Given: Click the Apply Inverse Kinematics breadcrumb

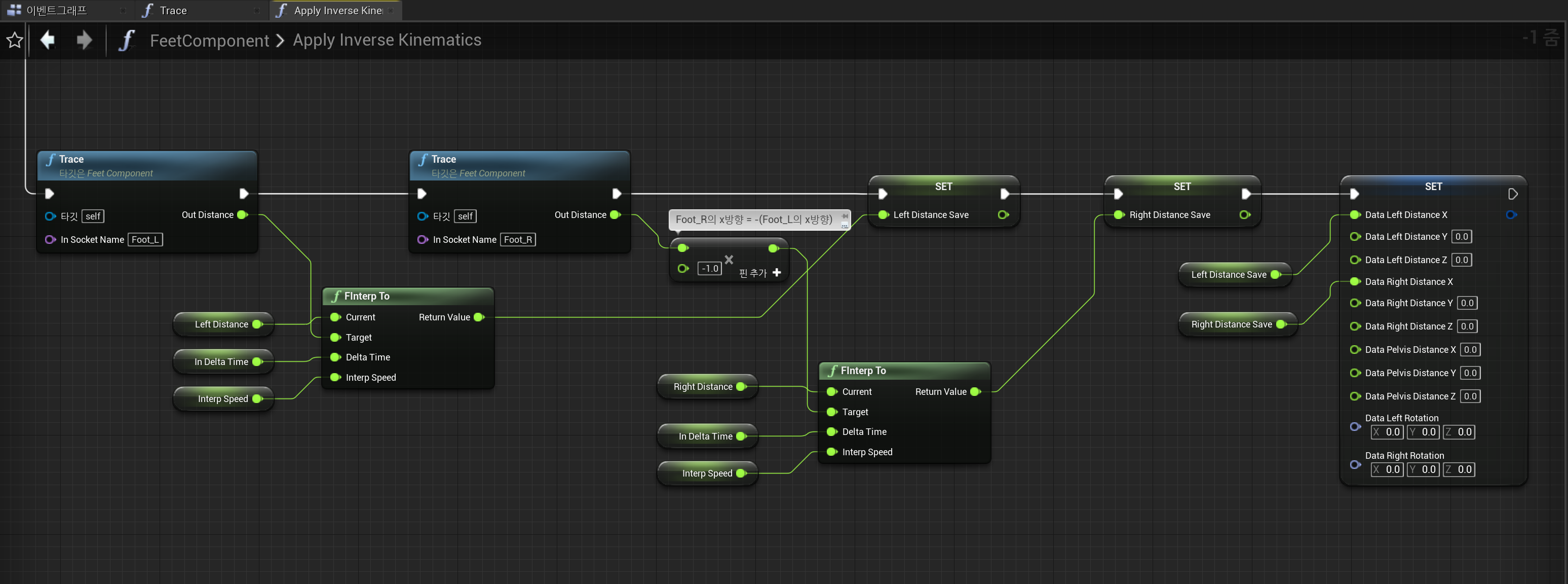Looking at the screenshot, I should point(387,40).
